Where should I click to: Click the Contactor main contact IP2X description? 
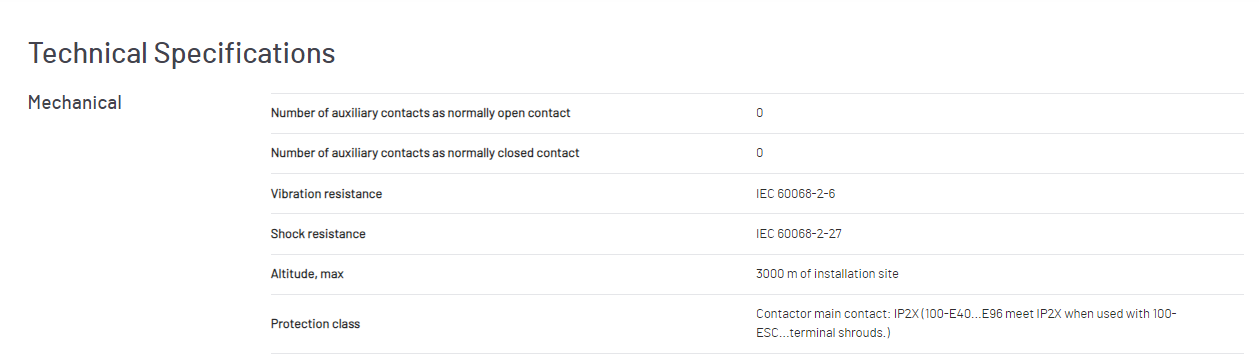click(966, 323)
